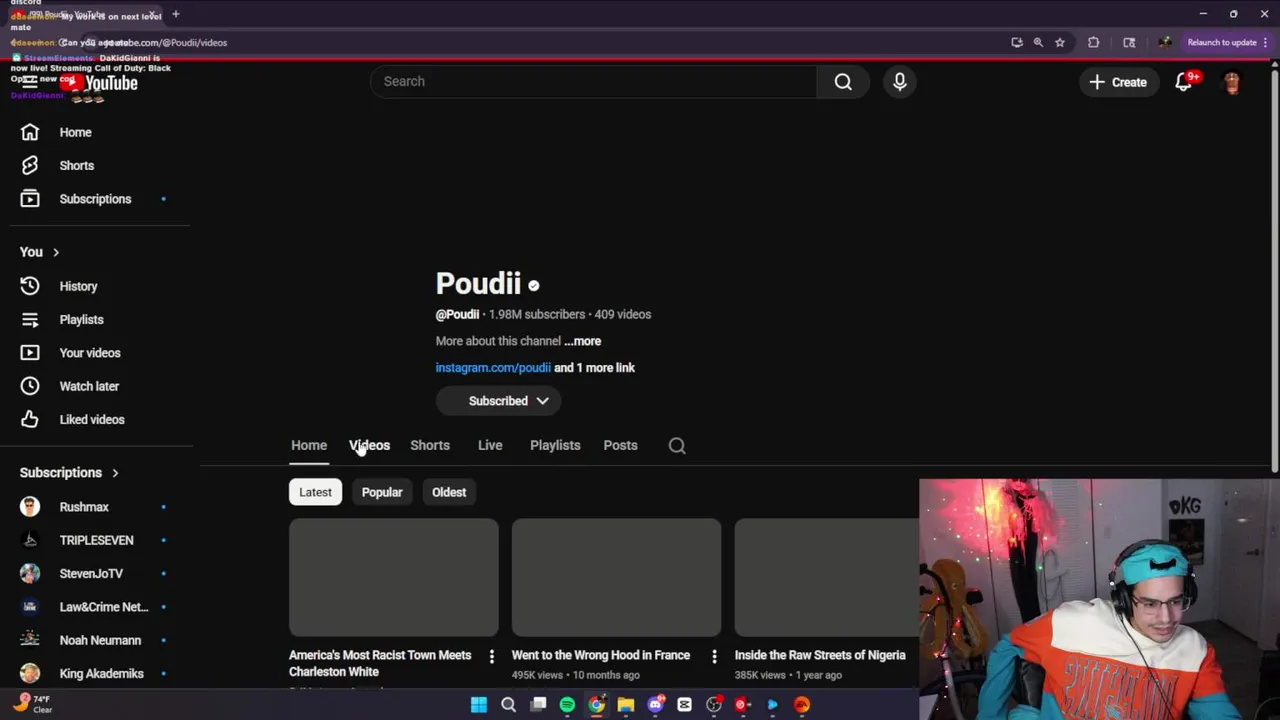Click the magnifier search button
The height and width of the screenshot is (720, 1280).
point(843,81)
